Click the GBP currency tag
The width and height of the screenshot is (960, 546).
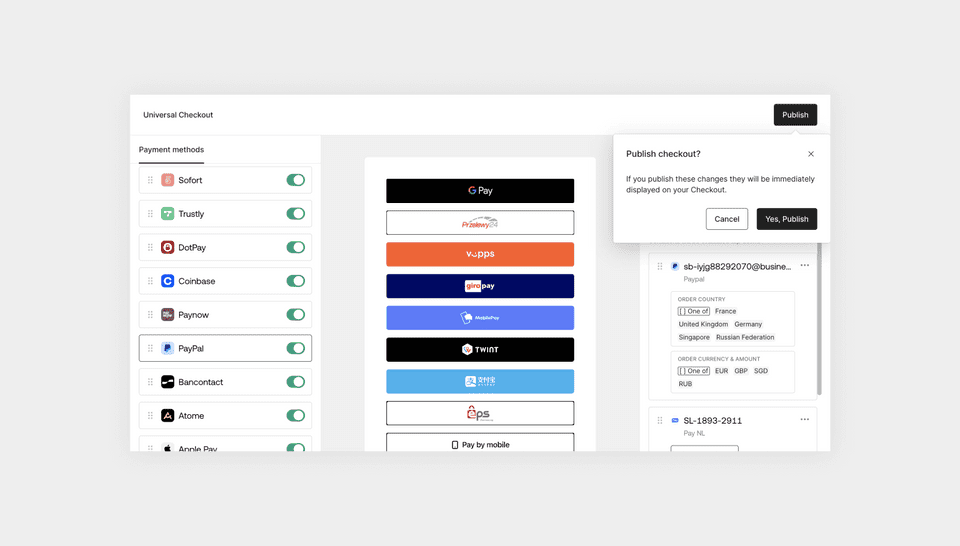pos(741,371)
